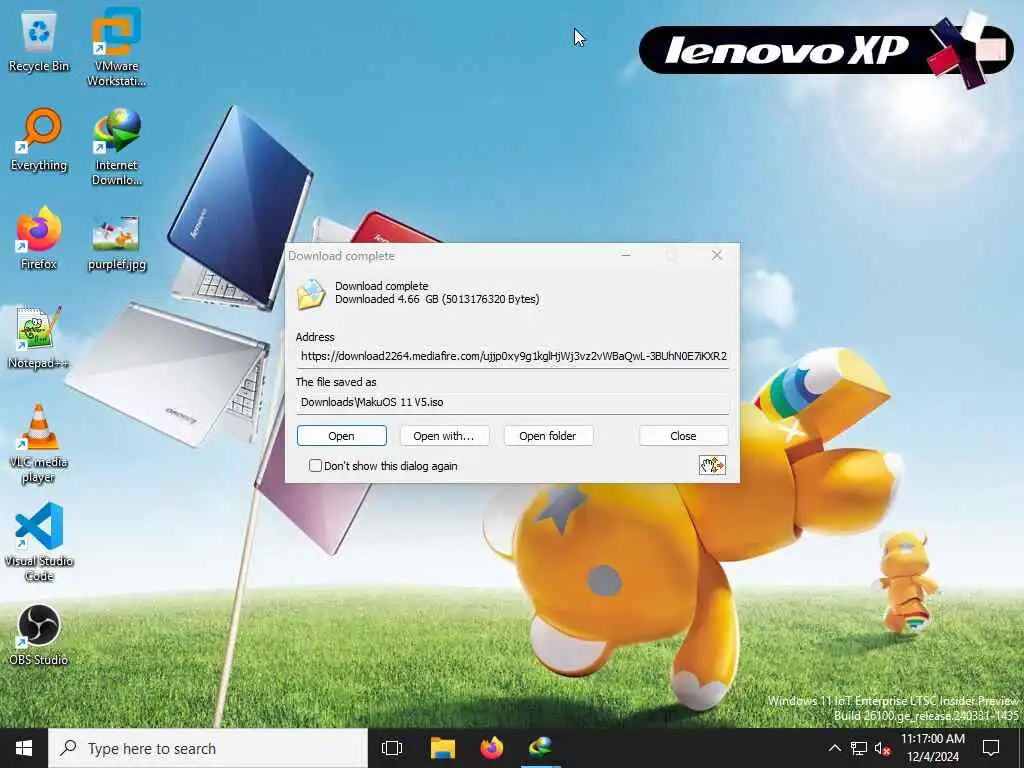
Task: Click the download complete folder icon
Action: coord(311,294)
